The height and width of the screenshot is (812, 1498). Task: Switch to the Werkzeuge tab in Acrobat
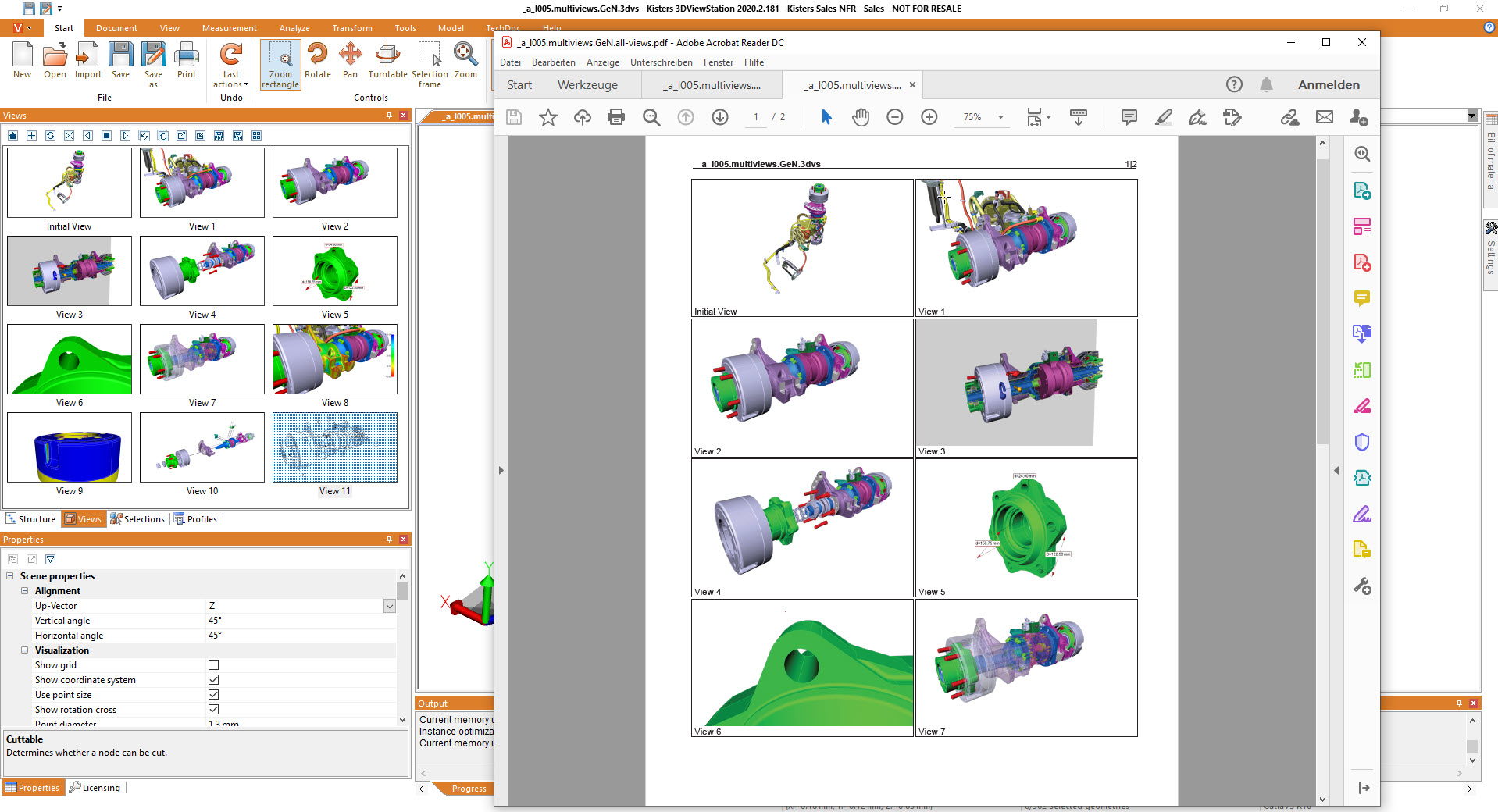pos(587,85)
